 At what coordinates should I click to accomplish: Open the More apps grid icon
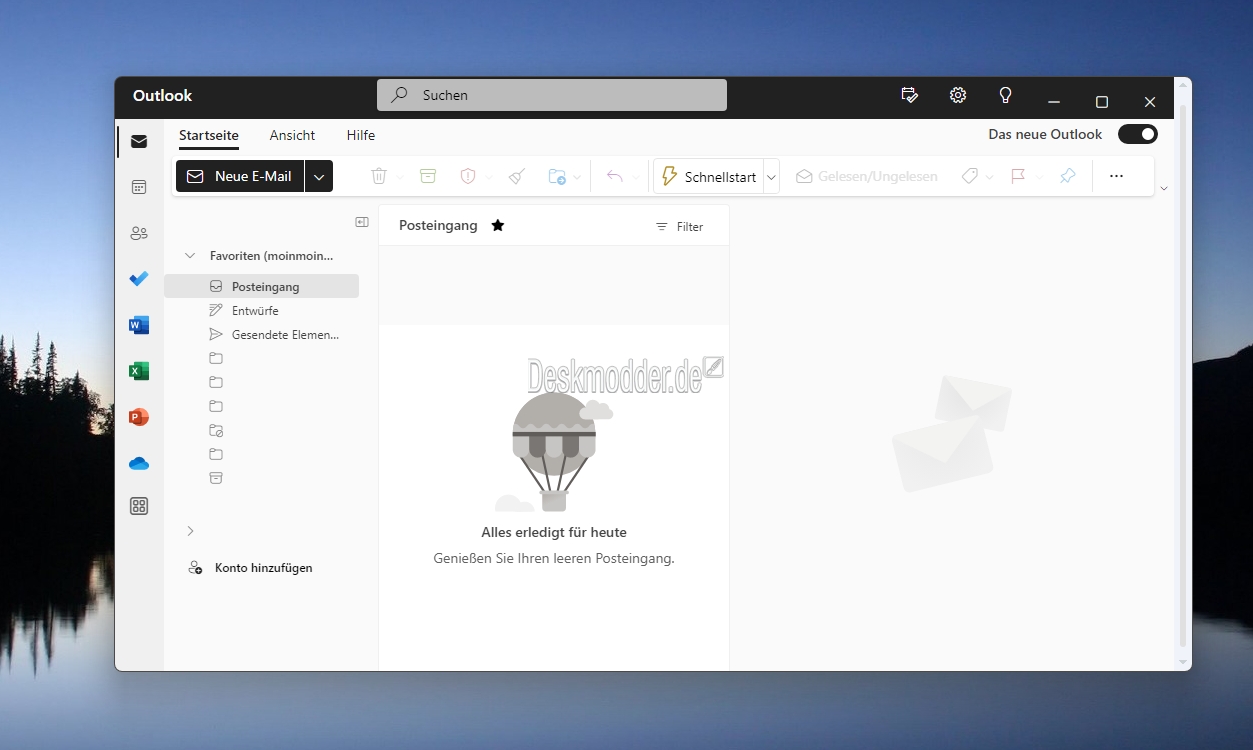139,506
